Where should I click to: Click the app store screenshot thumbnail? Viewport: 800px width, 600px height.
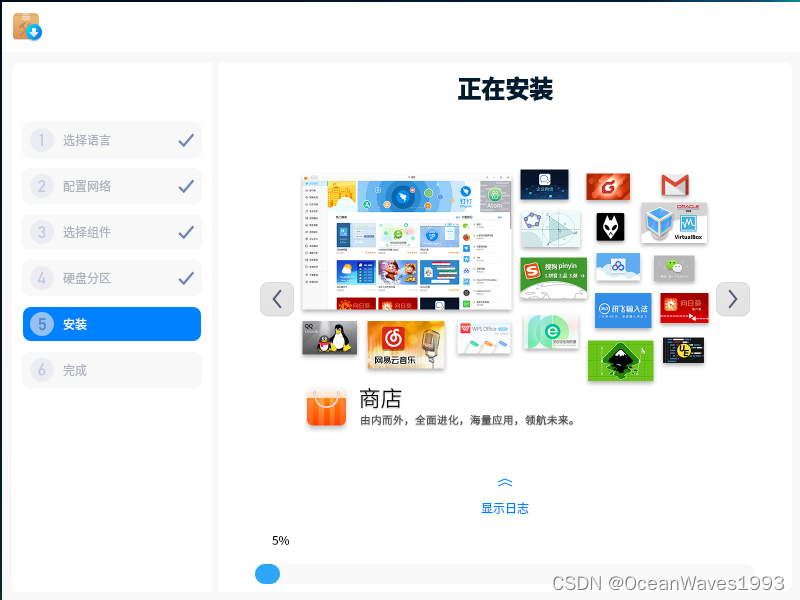pos(407,242)
